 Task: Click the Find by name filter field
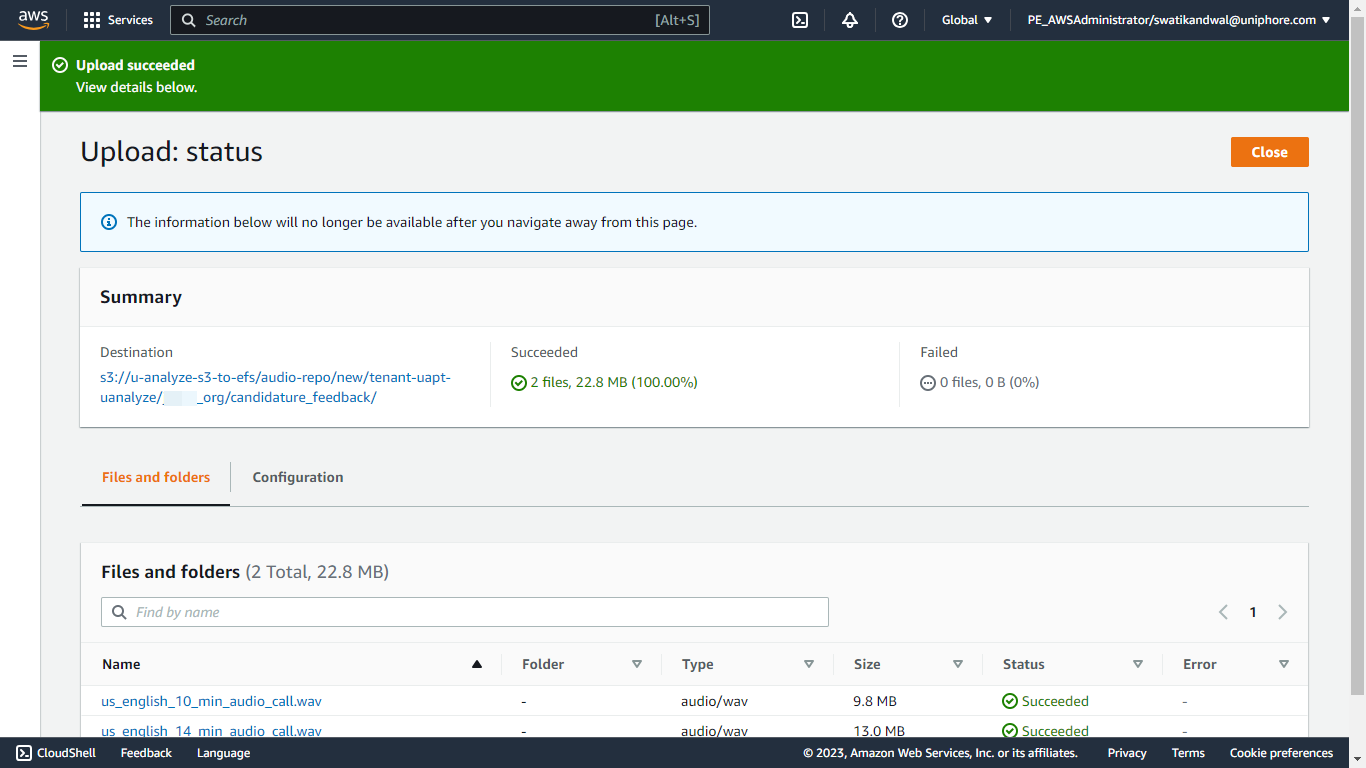tap(465, 612)
